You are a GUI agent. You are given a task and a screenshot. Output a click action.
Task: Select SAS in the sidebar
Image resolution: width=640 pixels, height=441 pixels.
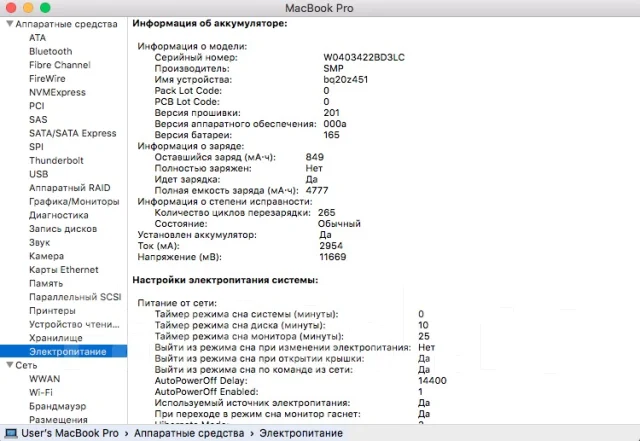coord(38,120)
